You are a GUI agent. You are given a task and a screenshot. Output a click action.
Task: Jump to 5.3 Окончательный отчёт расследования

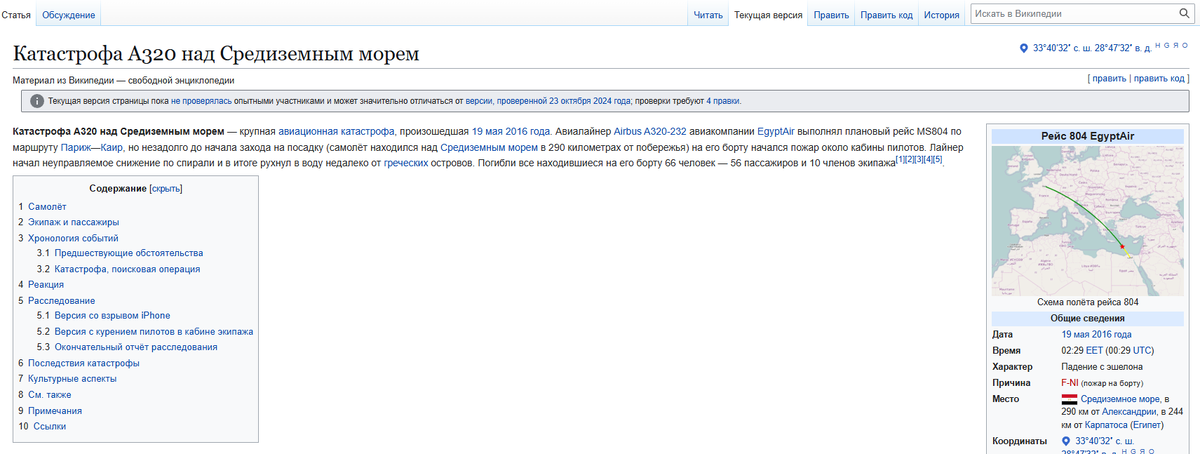coord(127,347)
